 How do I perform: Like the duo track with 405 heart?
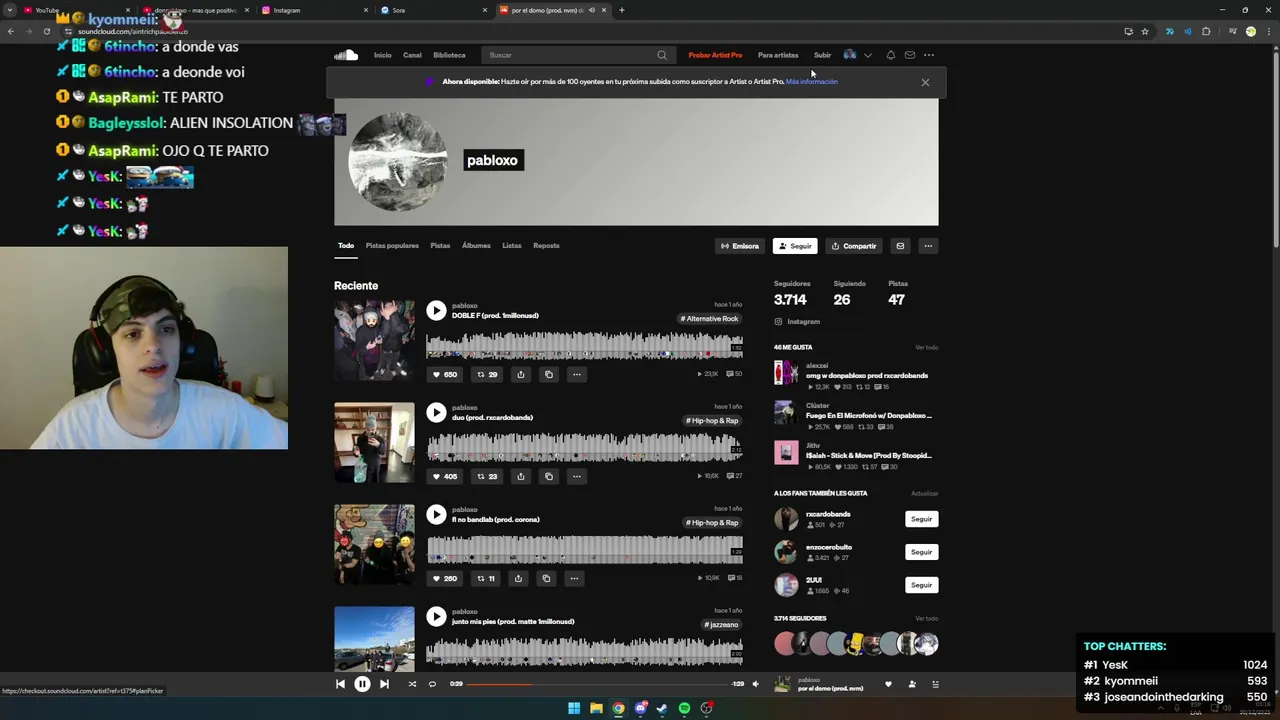tap(444, 476)
